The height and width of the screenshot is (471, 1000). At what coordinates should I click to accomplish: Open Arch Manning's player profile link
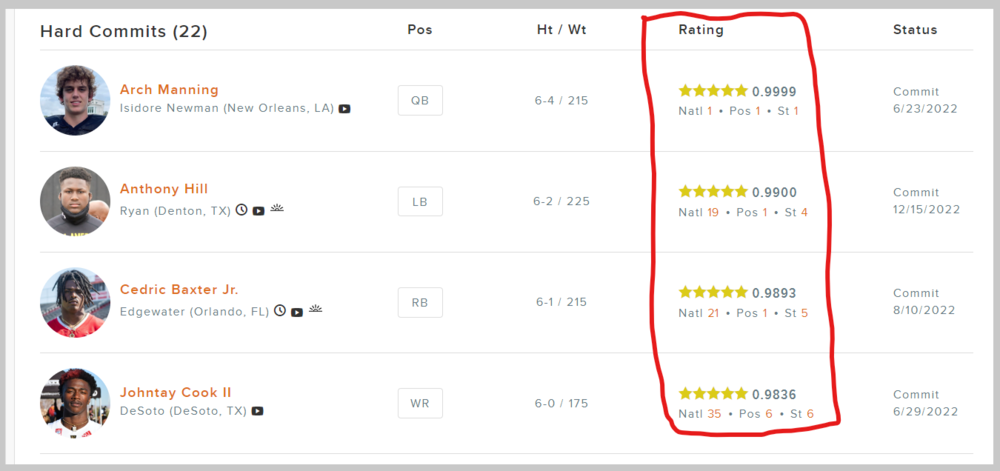tap(169, 89)
